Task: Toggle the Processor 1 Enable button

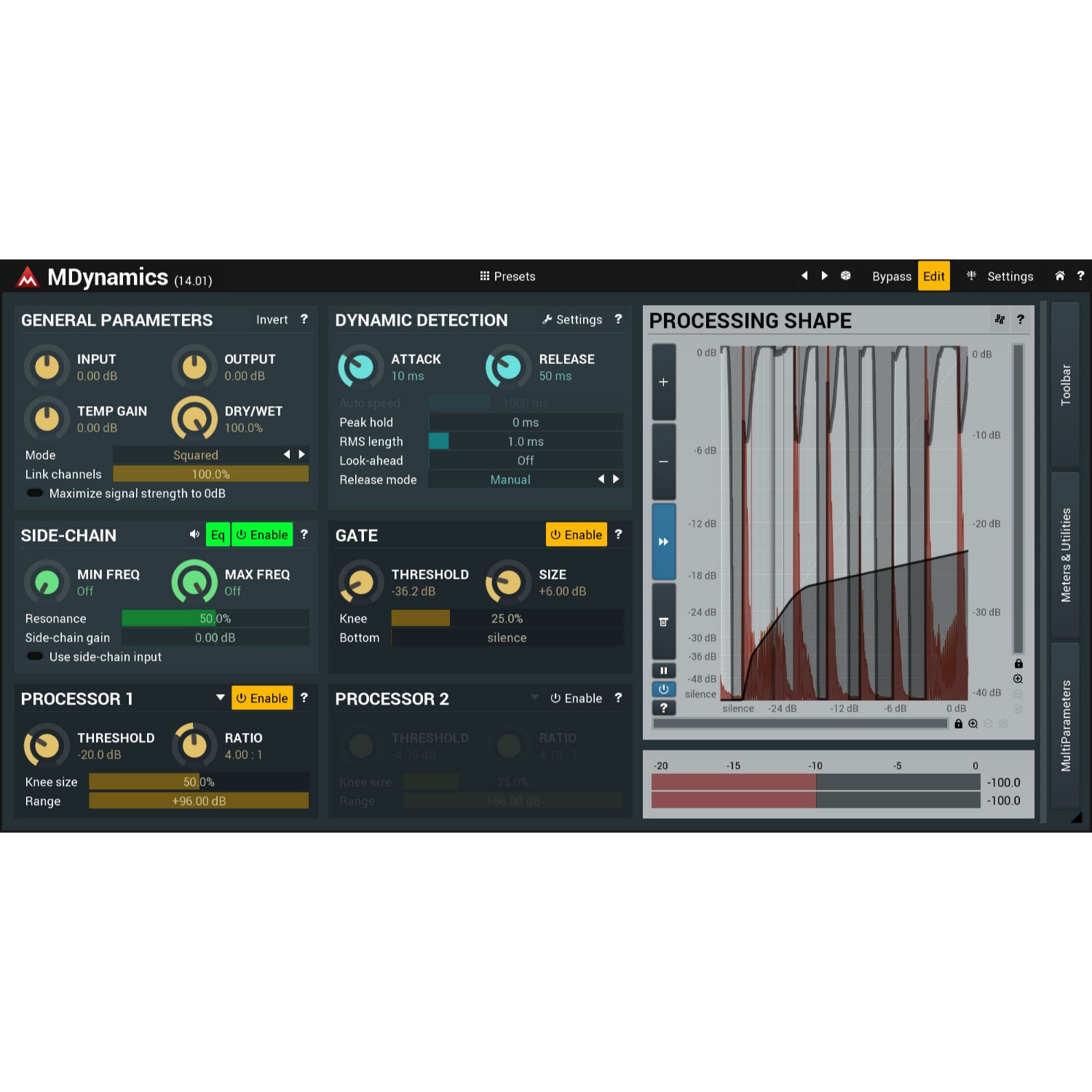Action: 262,697
